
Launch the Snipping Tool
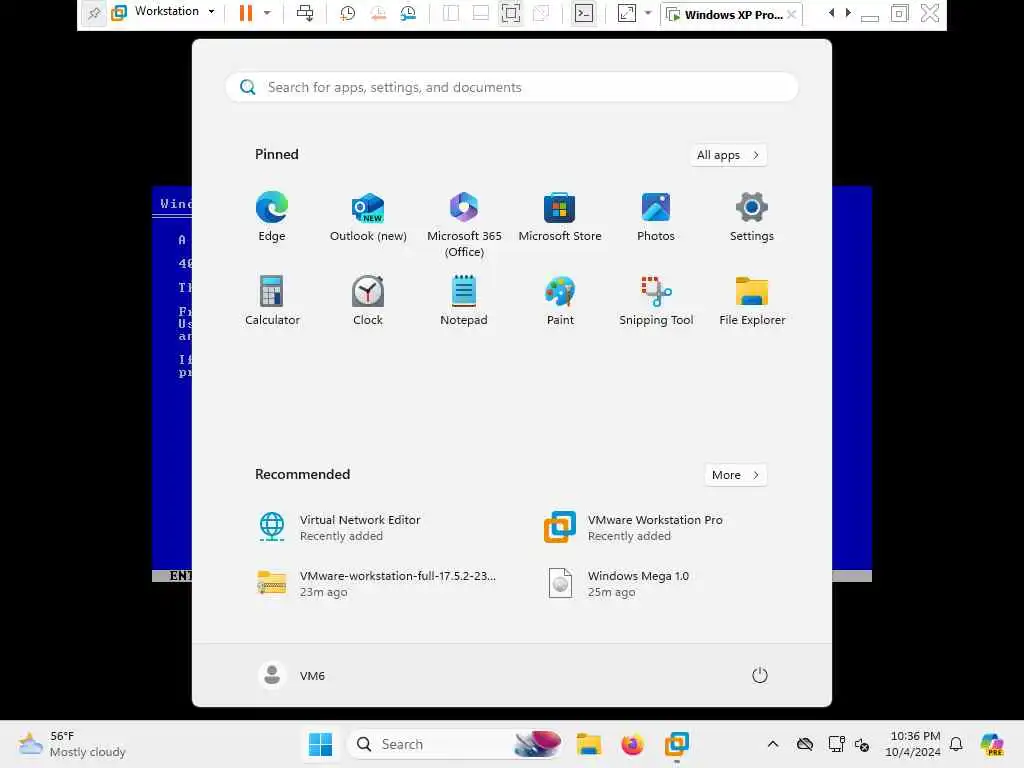656,300
